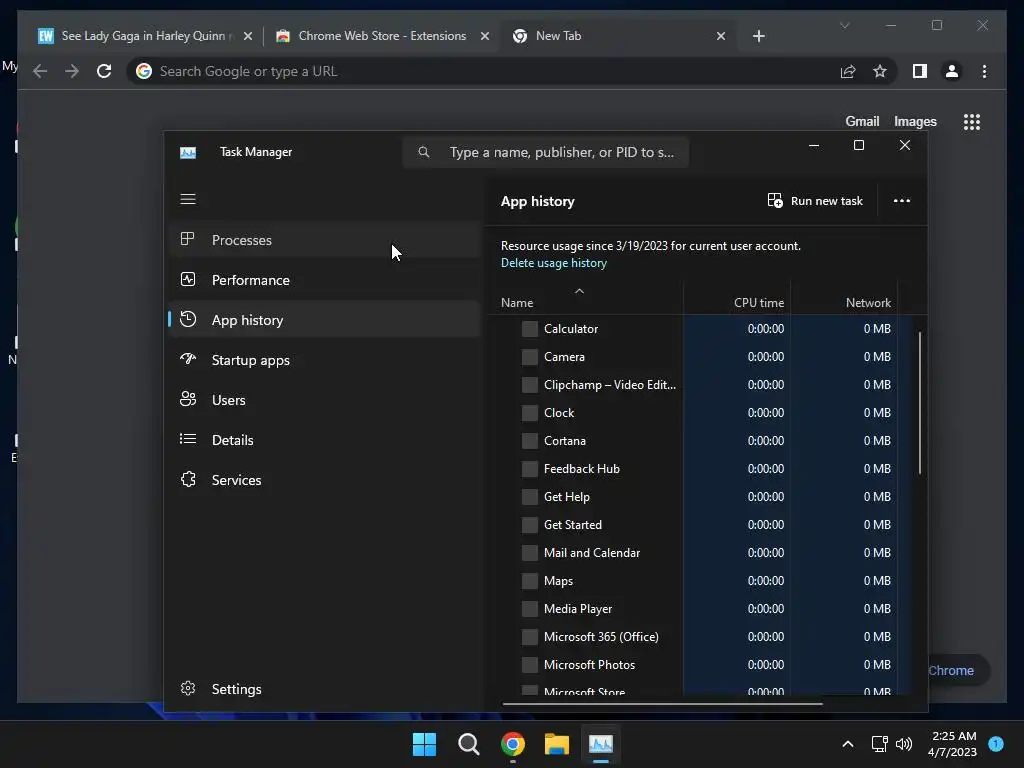Screen dimensions: 1024x768
Task: Open the Services page icon
Action: point(188,480)
